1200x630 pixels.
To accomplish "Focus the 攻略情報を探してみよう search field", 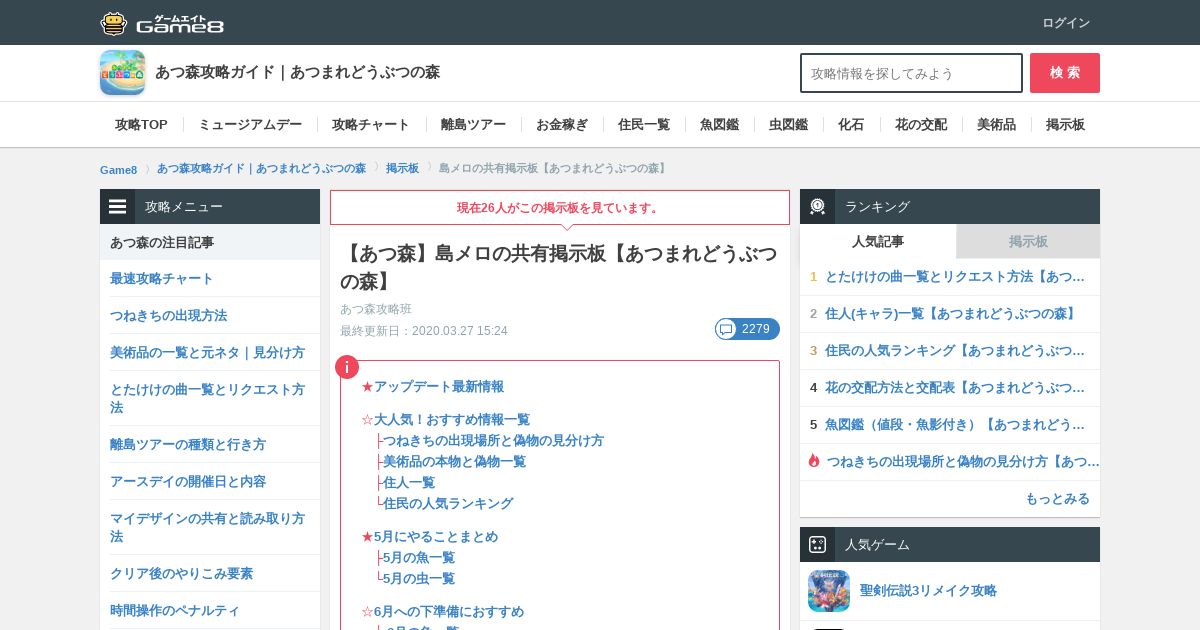I will pyautogui.click(x=911, y=73).
